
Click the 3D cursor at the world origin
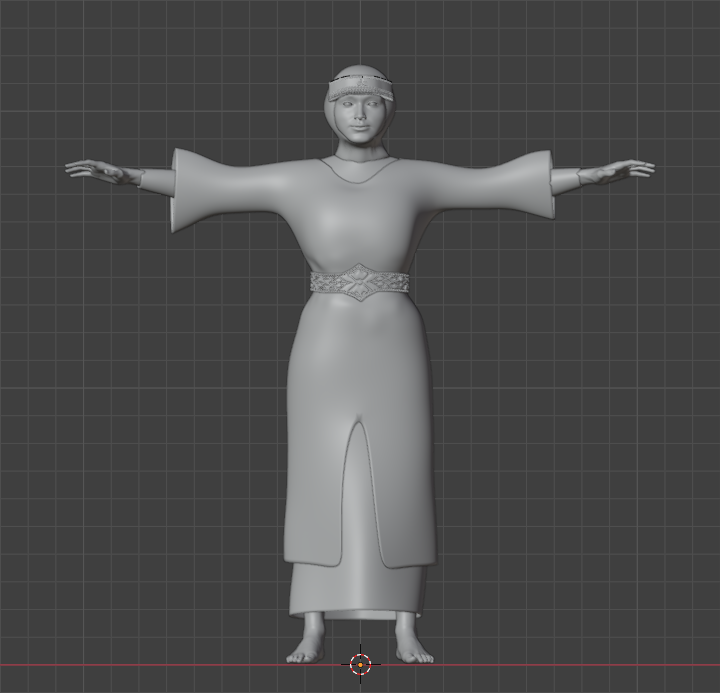click(360, 664)
